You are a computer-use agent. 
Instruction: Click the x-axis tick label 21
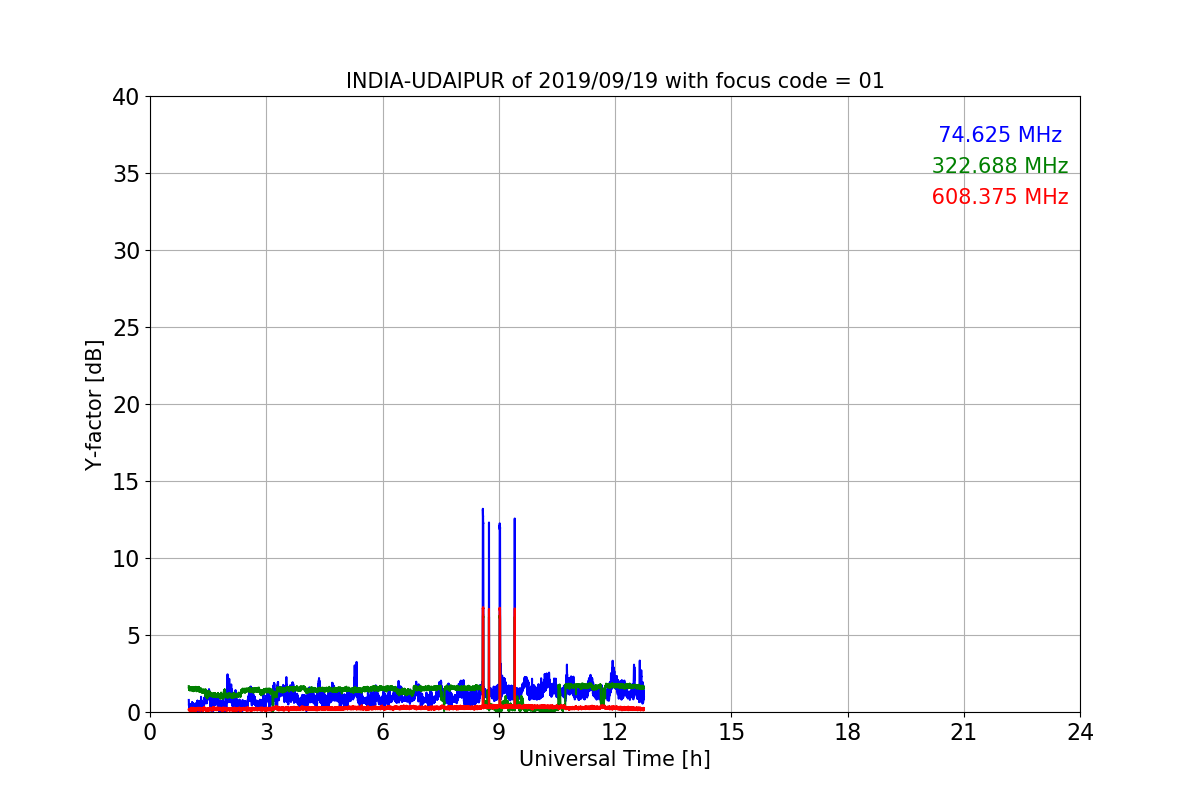(x=964, y=732)
